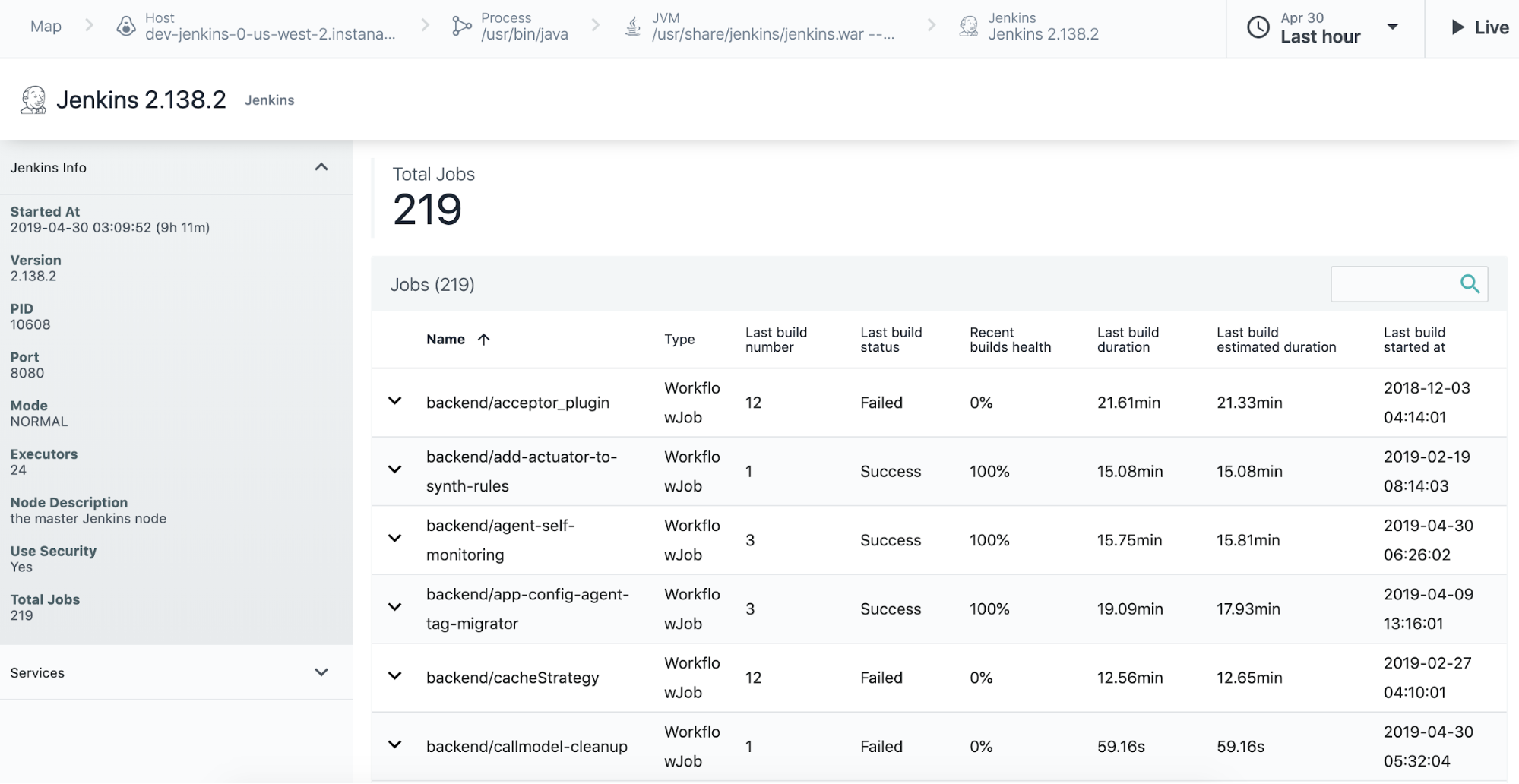Sort the table by Name column
1519x784 pixels.
445,340
